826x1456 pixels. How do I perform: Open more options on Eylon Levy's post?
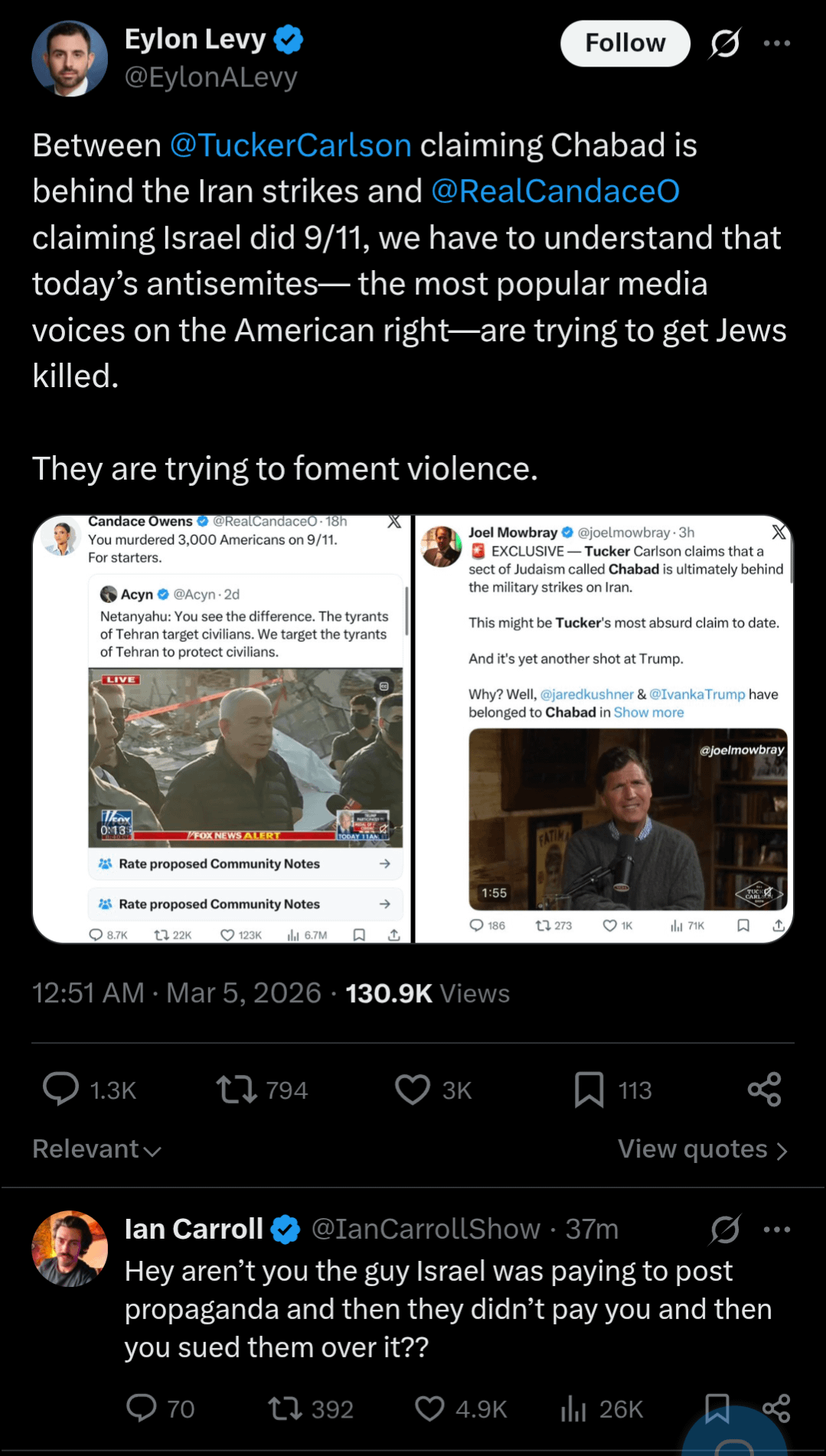point(776,44)
